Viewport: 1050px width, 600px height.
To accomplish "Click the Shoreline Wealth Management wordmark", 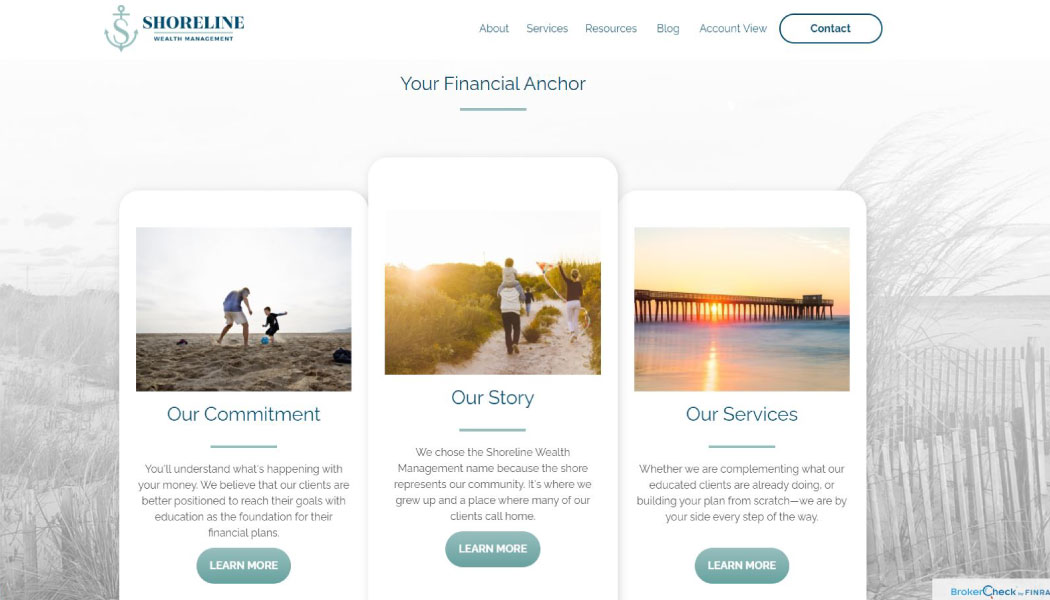I will coord(193,28).
